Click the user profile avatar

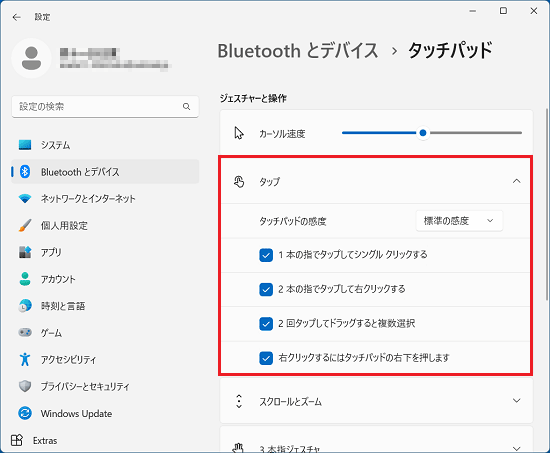(x=31, y=58)
